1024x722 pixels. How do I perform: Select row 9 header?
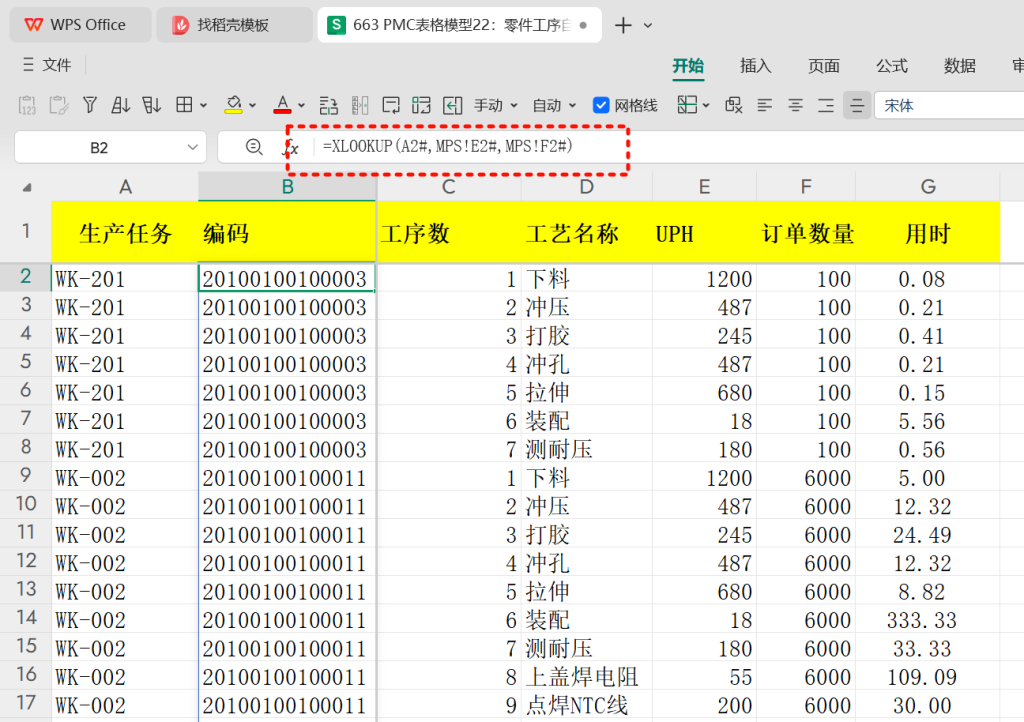click(x=25, y=475)
